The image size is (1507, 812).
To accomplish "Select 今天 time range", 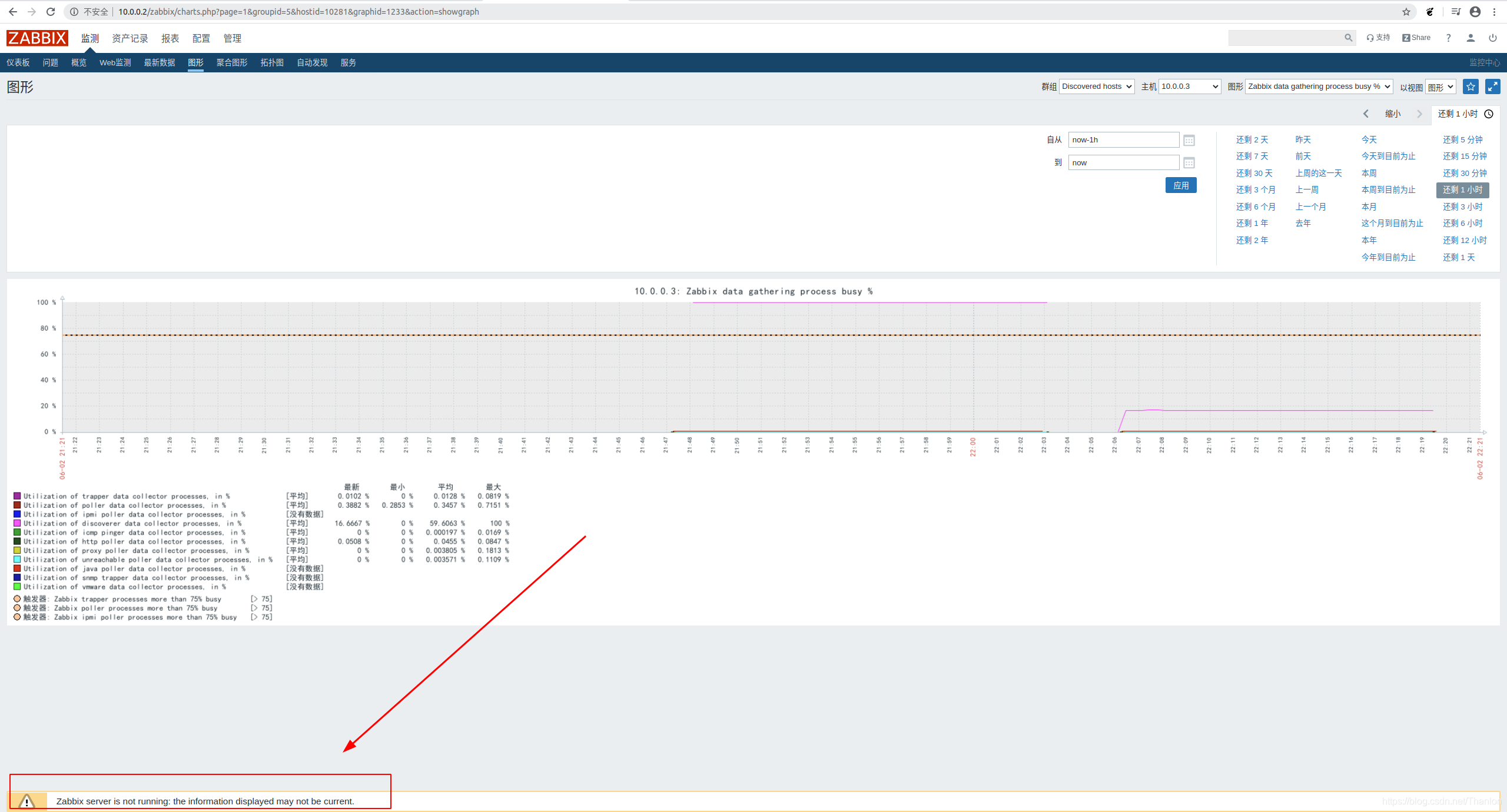I will [1369, 140].
